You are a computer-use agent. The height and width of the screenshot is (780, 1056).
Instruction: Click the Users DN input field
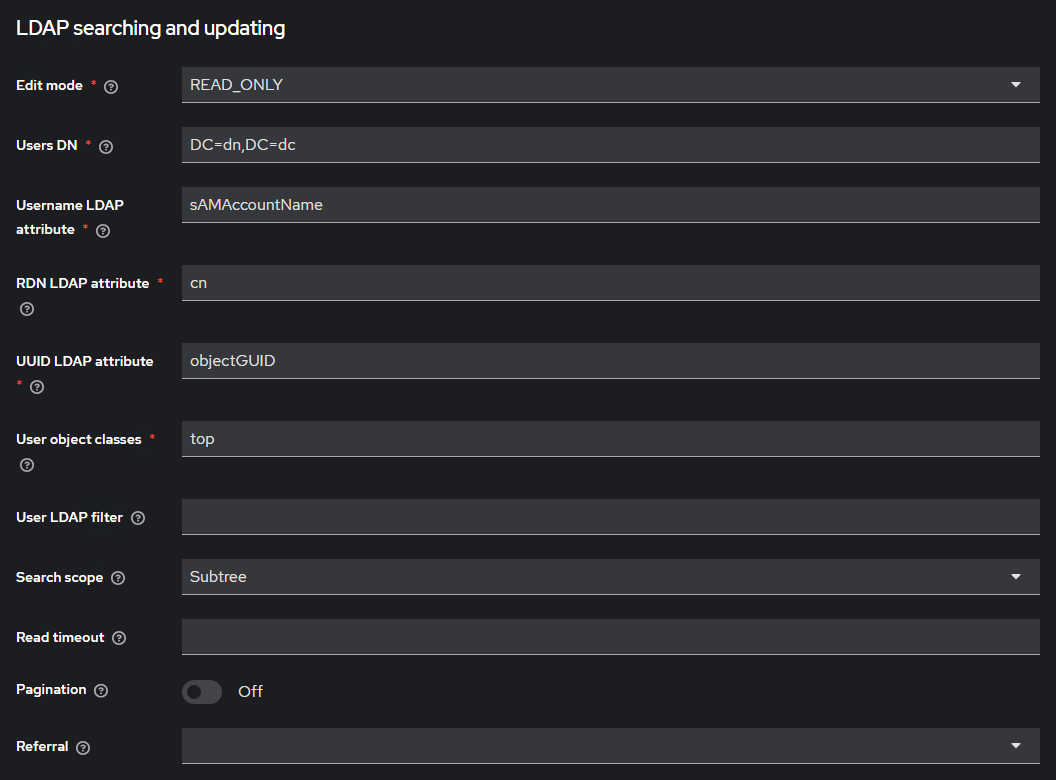point(611,145)
